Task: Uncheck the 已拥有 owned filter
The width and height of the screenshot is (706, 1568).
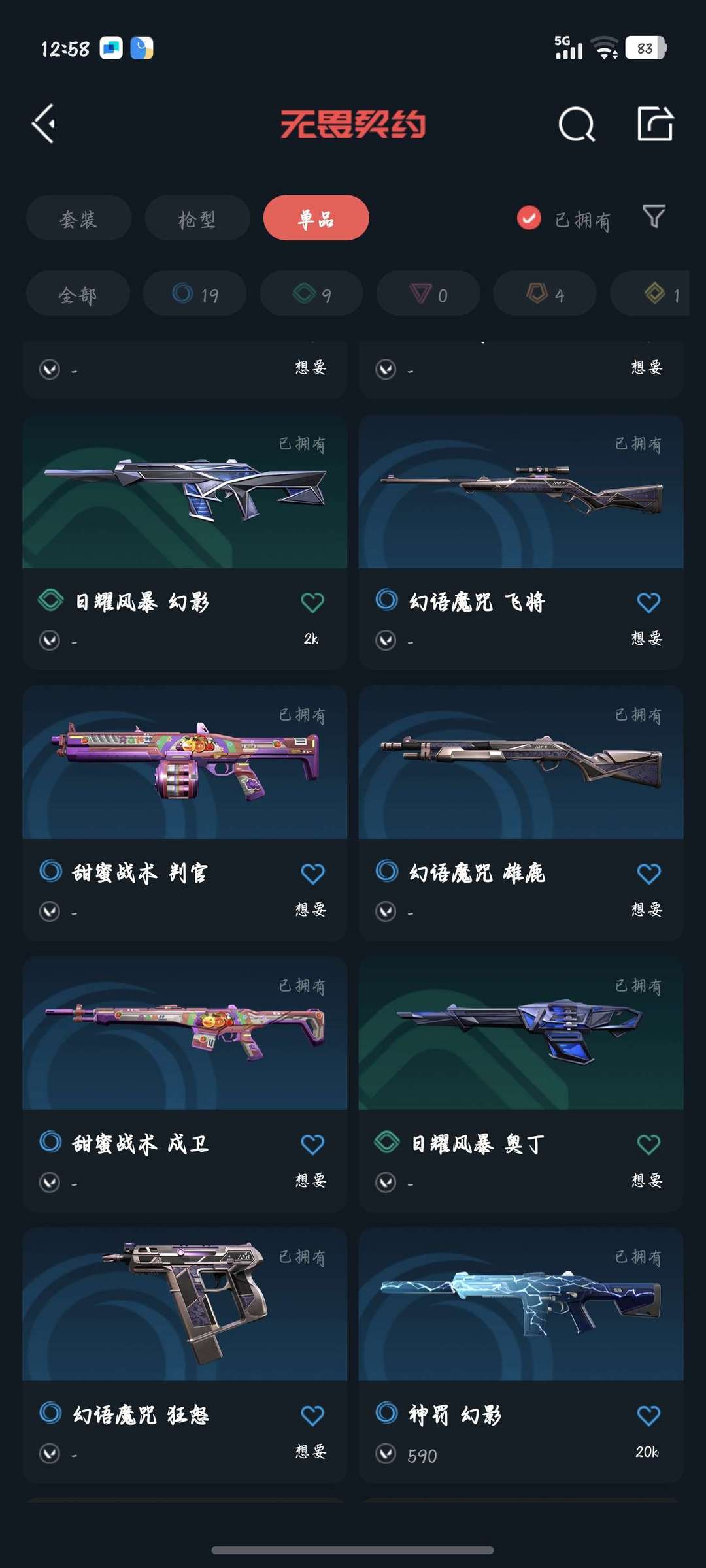Action: pos(529,218)
